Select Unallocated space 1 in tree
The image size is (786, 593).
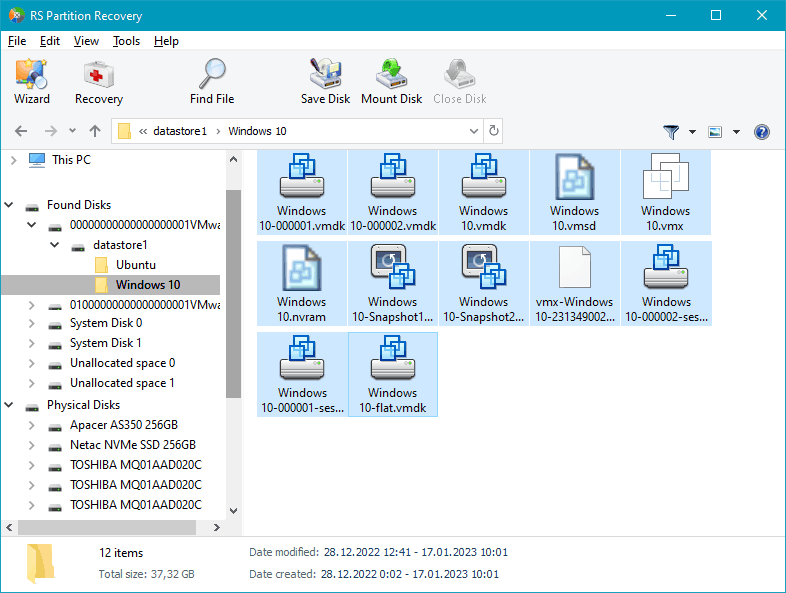(122, 383)
